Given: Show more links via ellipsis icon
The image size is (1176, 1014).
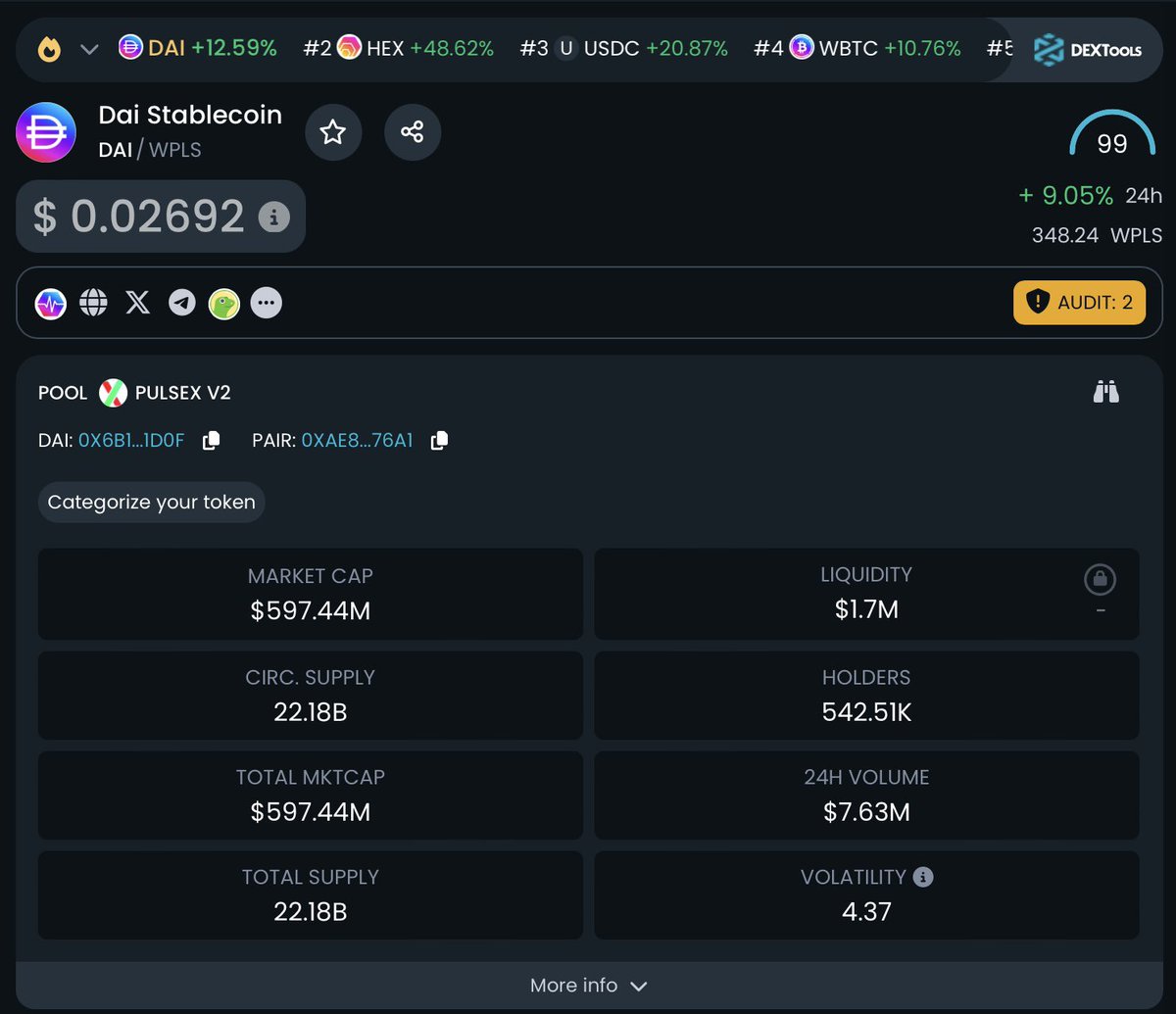Looking at the screenshot, I should [267, 304].
